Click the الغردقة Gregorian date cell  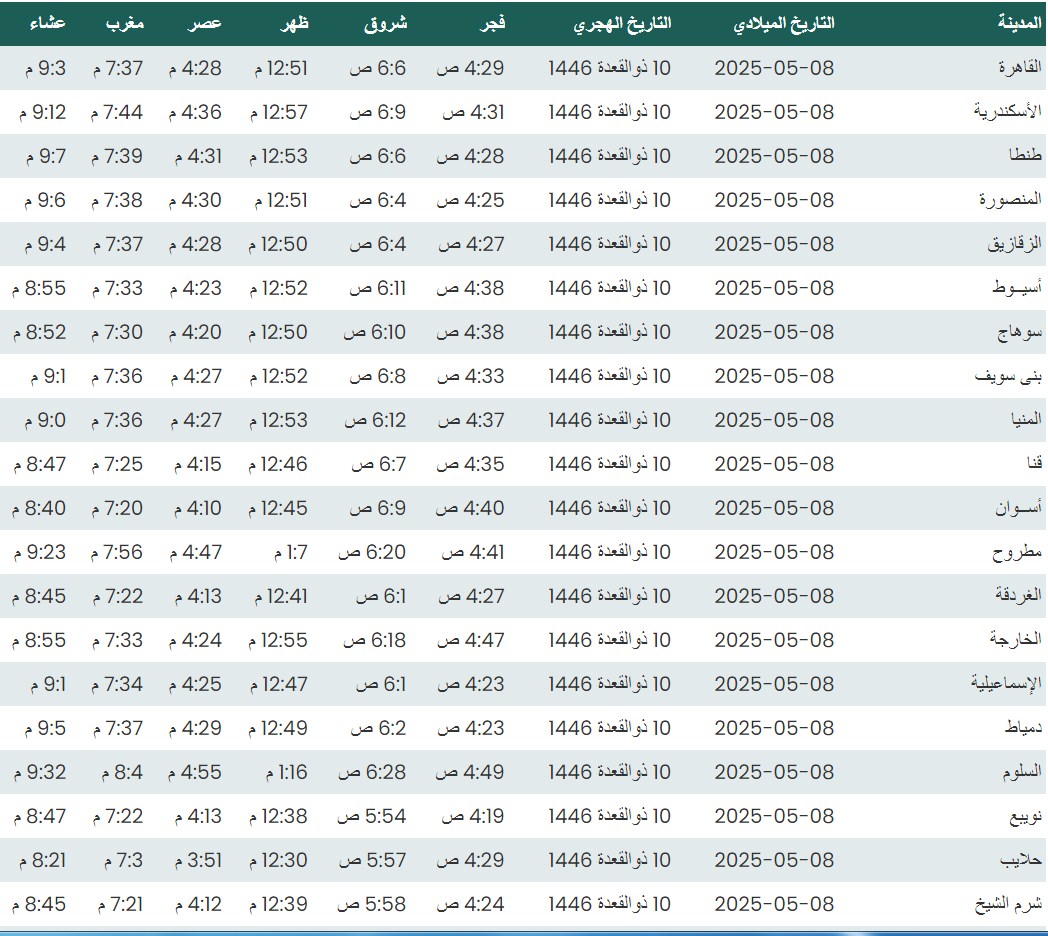pyautogui.click(x=774, y=596)
